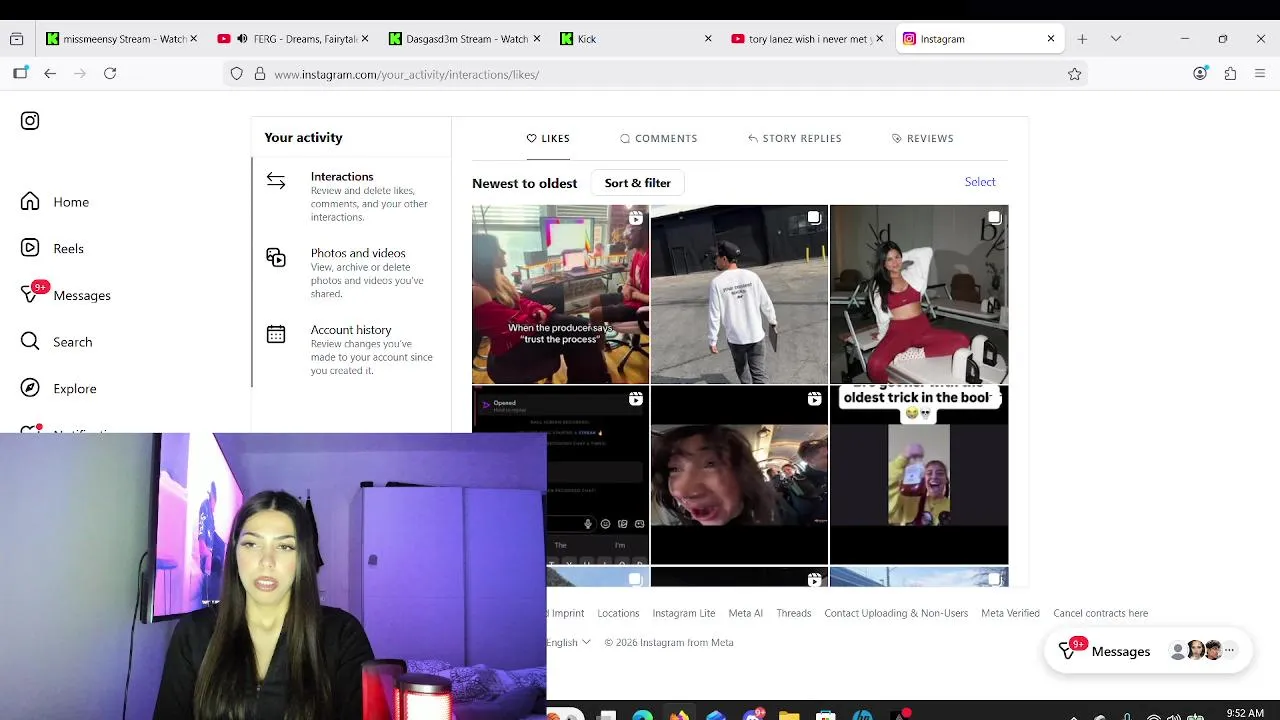Open the Cancel contracts here link
1280x720 pixels.
coord(1100,613)
